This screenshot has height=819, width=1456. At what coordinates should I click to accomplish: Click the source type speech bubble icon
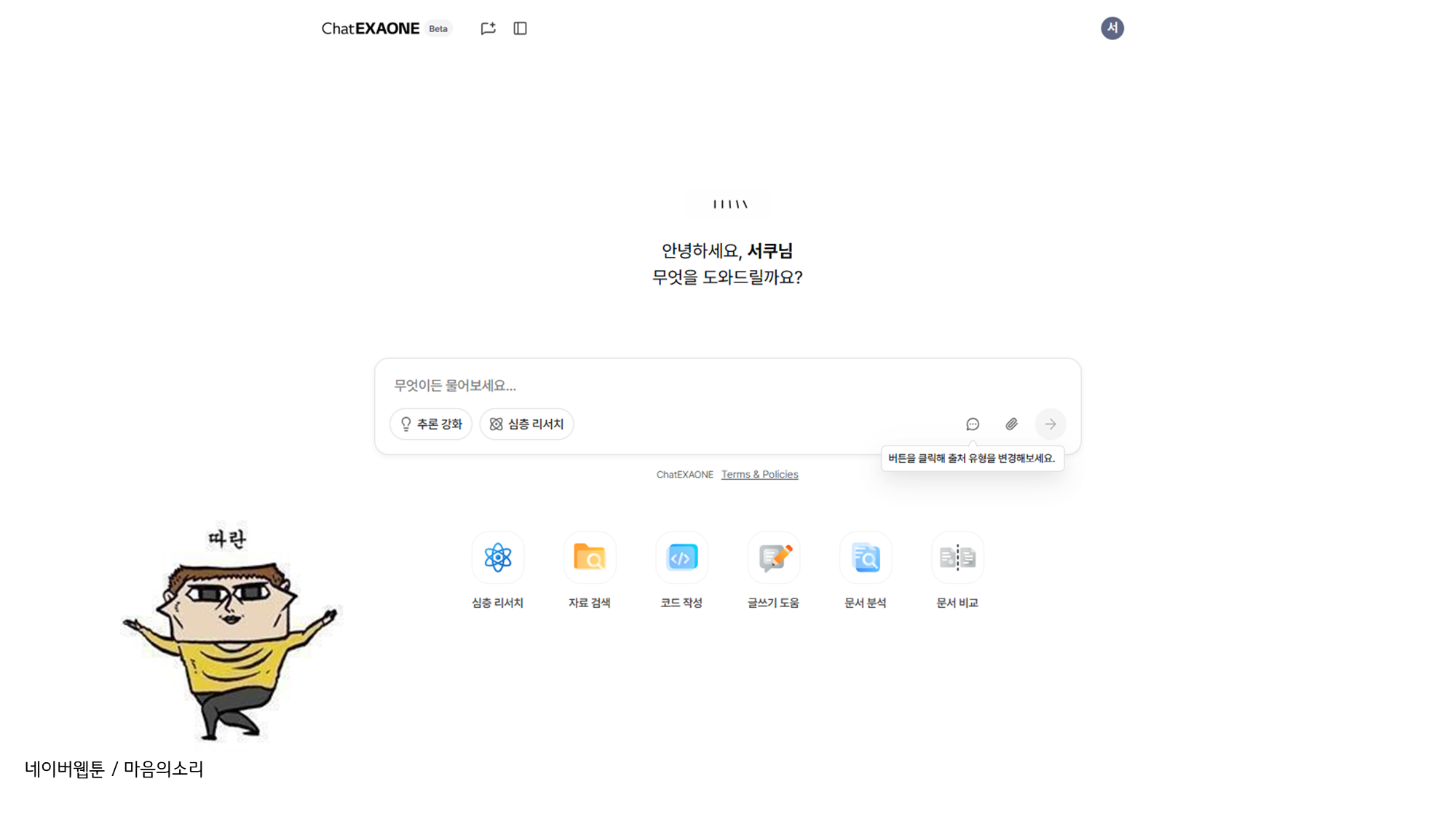[x=973, y=424]
